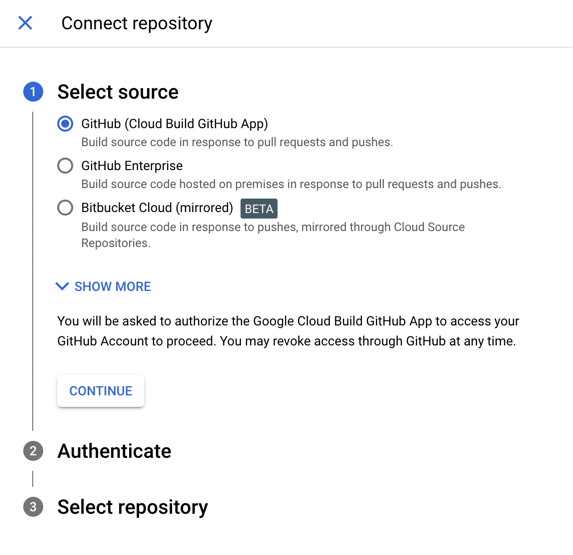
Task: Select the GitHub Enterprise radio option
Action: click(x=65, y=166)
